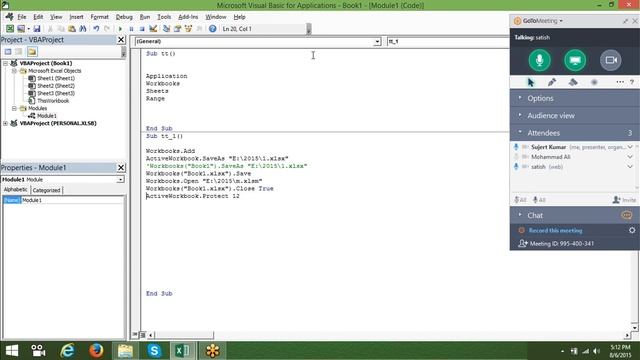Click the Insert UserForm toolbar icon
Screen dimensions: 640x360
pos(21,29)
